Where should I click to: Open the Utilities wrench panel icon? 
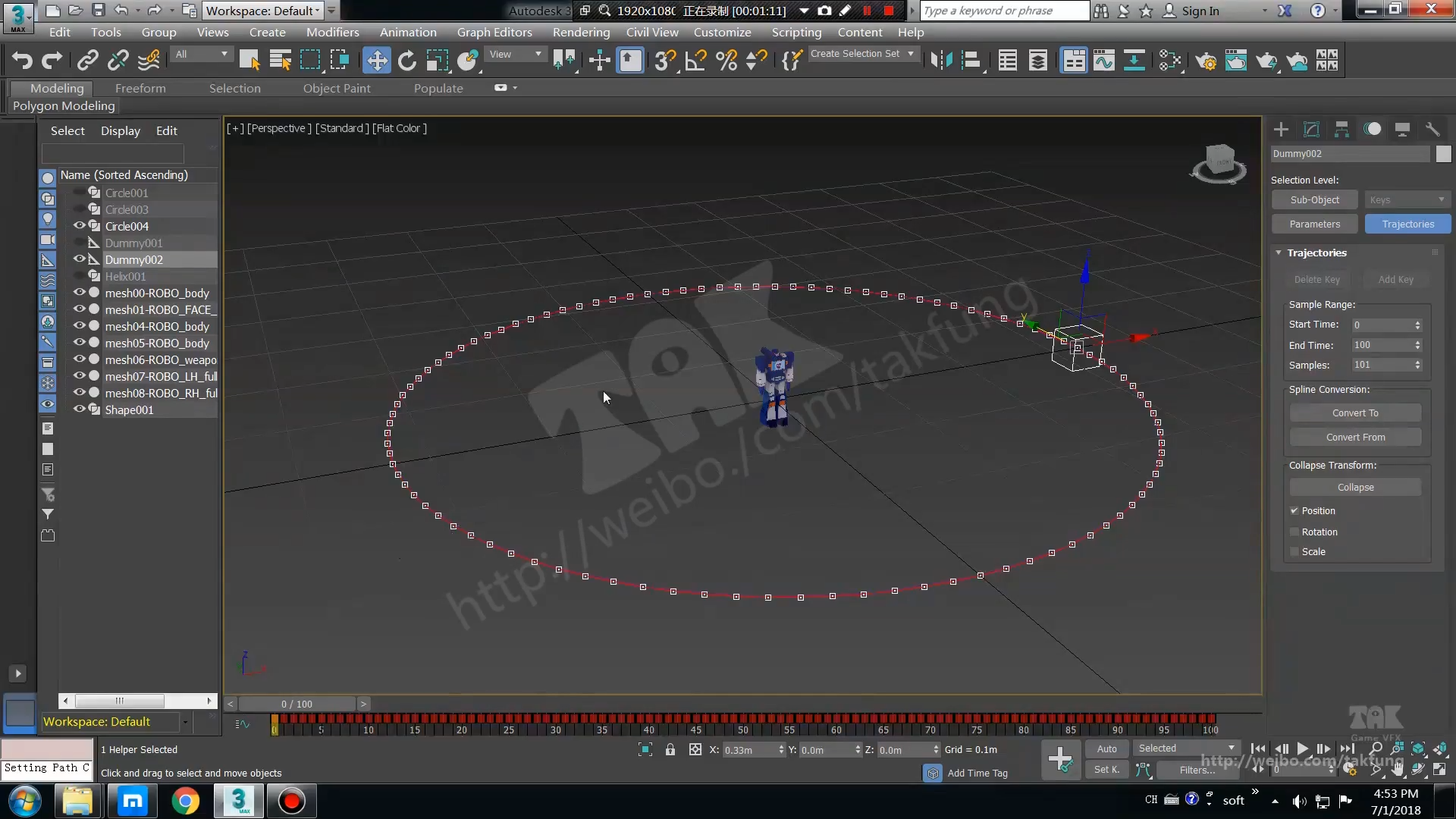click(1432, 129)
